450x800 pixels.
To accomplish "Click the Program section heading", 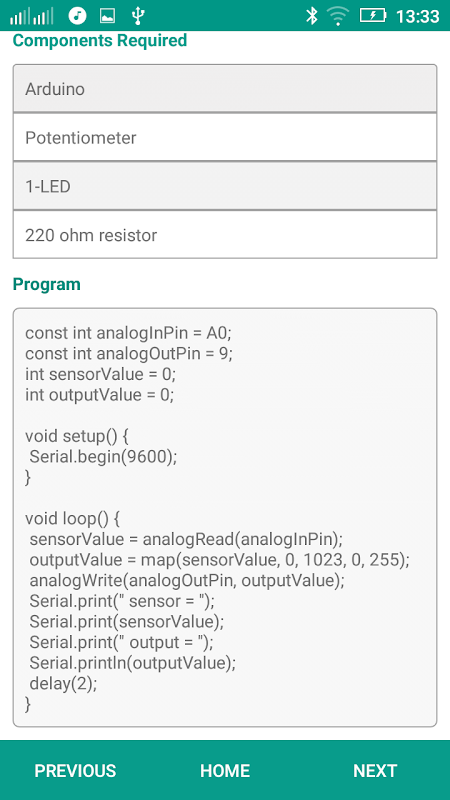I will [46, 284].
